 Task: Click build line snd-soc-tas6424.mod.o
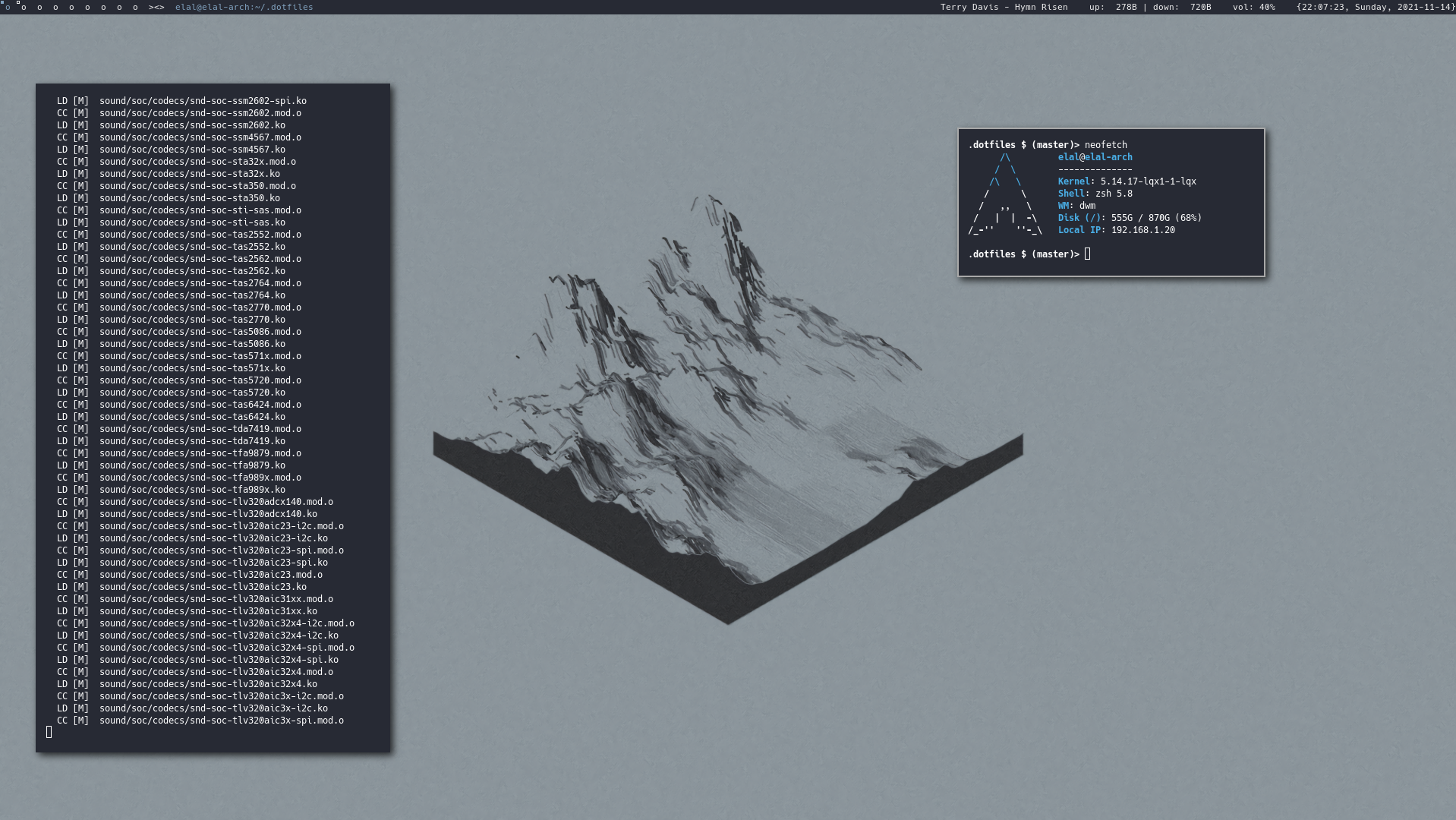[x=178, y=405]
